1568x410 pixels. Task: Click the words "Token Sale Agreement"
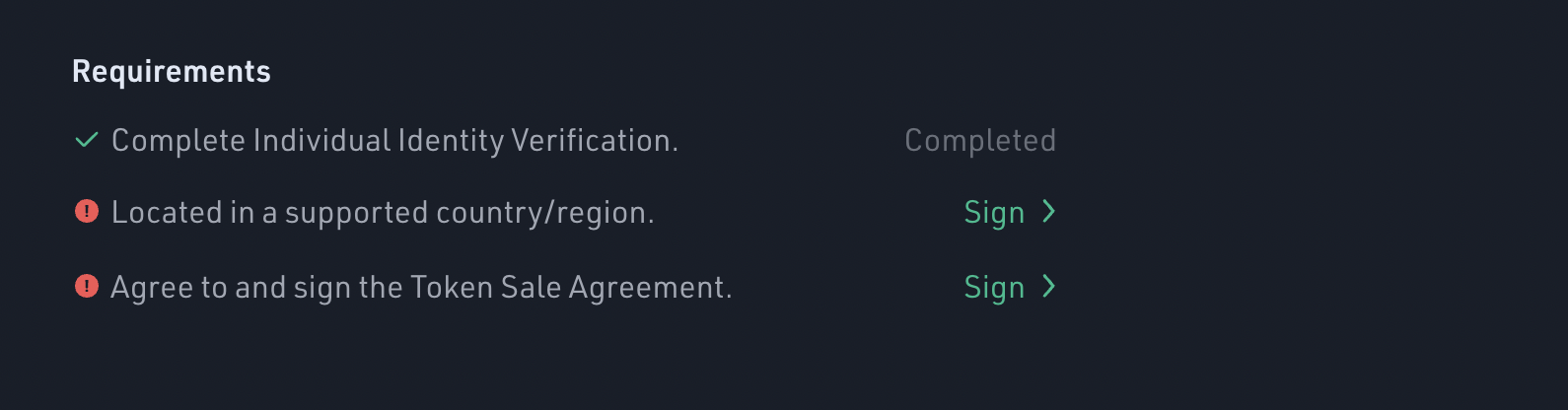pyautogui.click(x=571, y=287)
